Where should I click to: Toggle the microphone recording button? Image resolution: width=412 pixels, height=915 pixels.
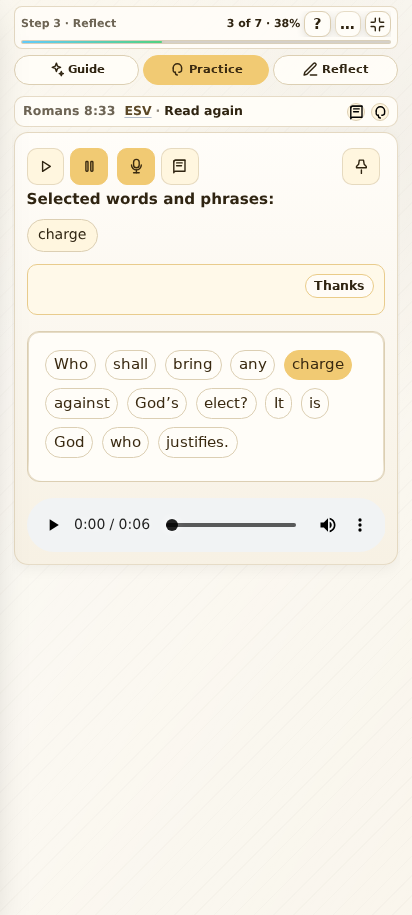point(136,166)
